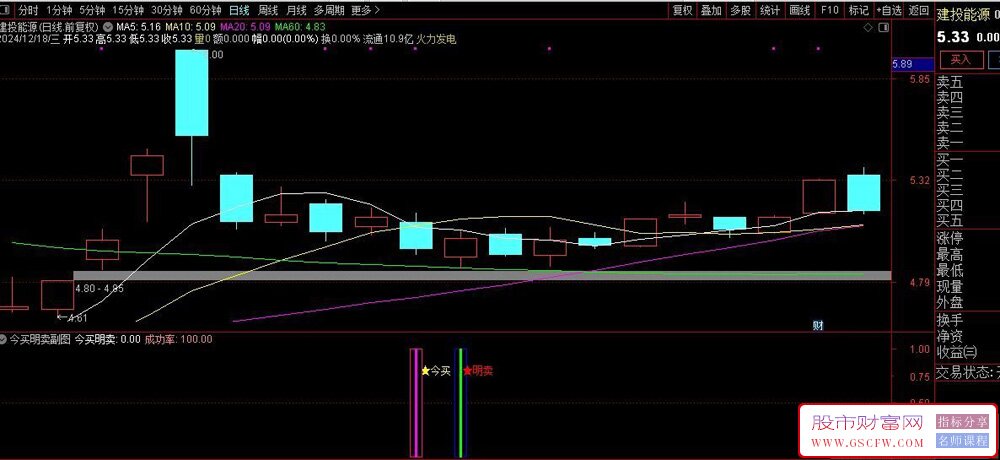This screenshot has height=460, width=1000.
Task: Open the F10 company info
Action: pyautogui.click(x=829, y=10)
